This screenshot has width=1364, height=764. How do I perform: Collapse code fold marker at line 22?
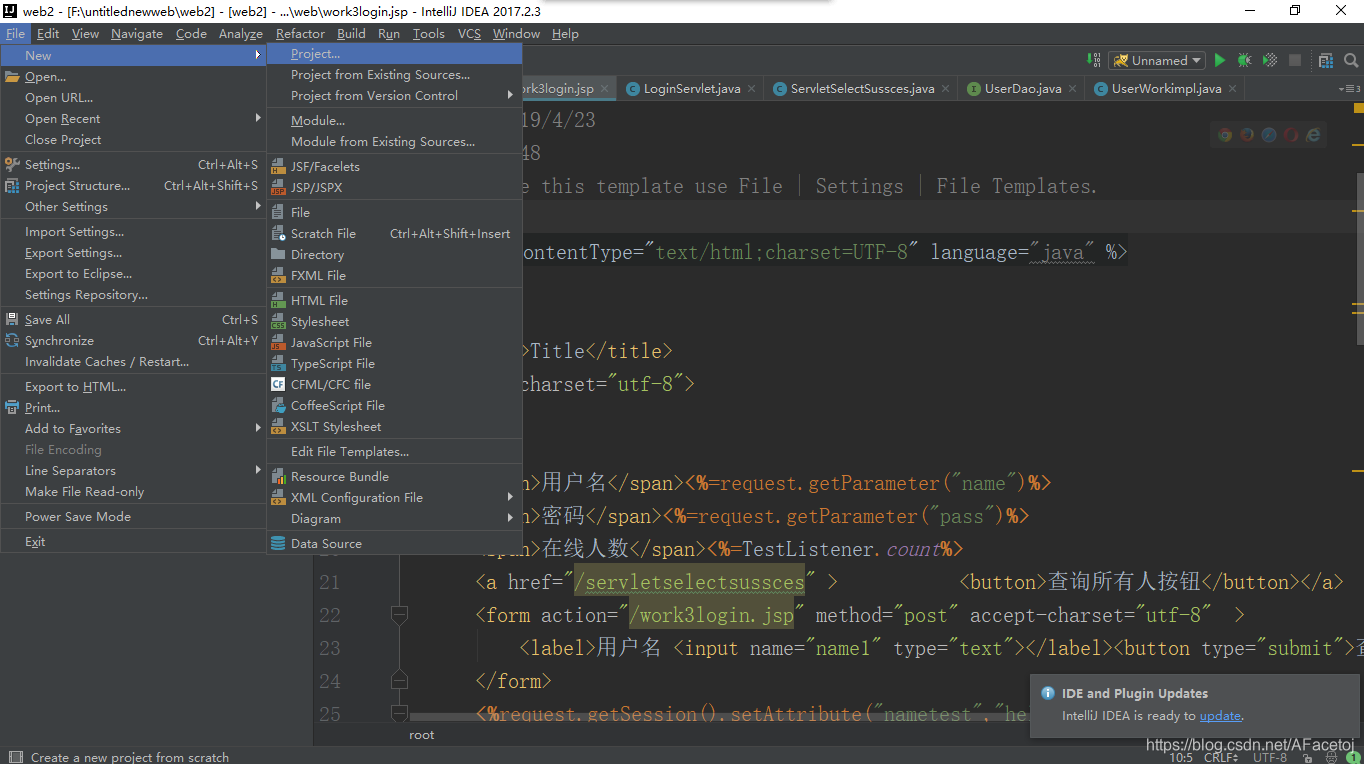click(x=399, y=615)
